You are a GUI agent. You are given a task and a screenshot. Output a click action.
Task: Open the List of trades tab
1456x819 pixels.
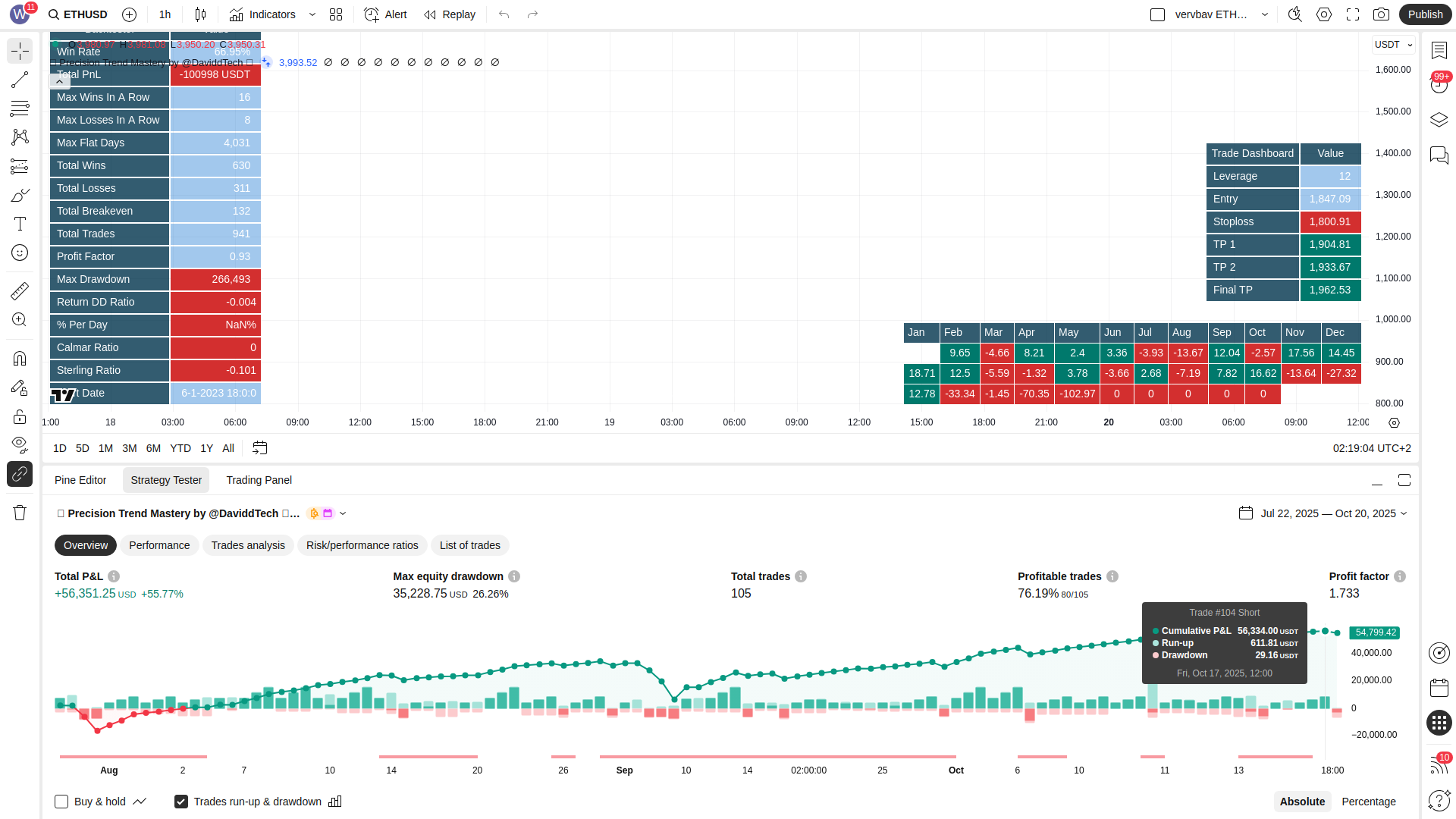(469, 545)
